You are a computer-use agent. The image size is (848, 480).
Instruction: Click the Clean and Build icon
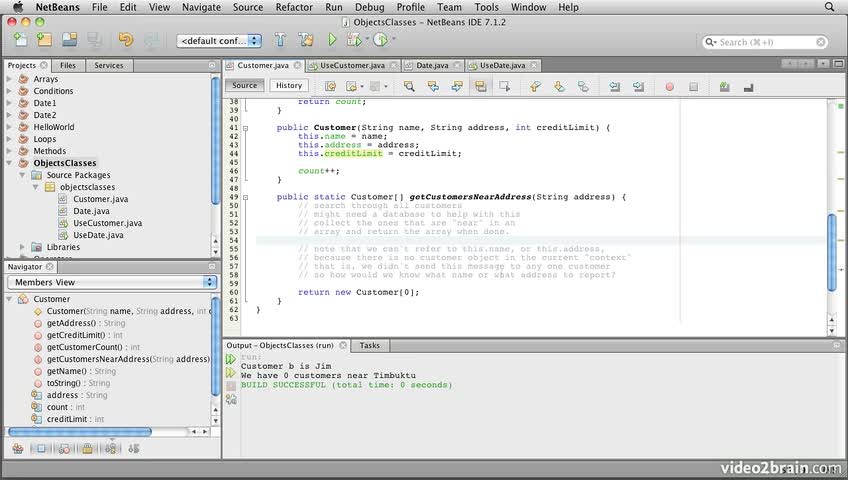point(305,40)
